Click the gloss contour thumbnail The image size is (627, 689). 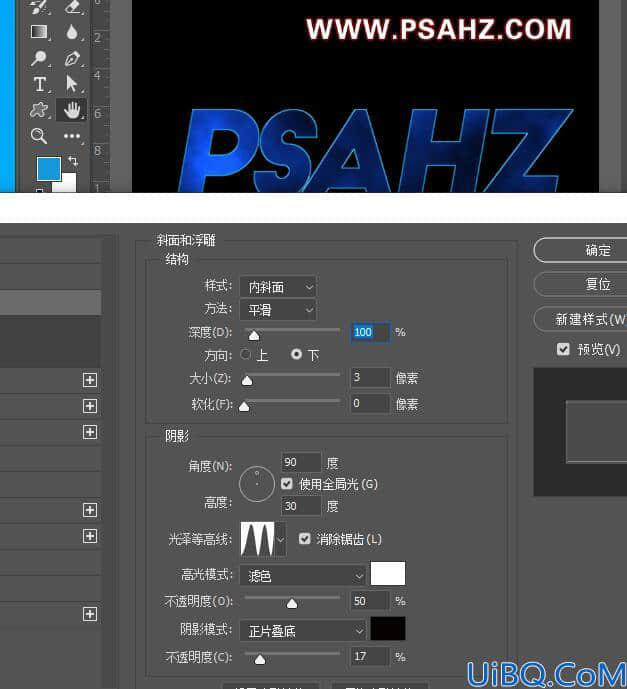tap(257, 539)
